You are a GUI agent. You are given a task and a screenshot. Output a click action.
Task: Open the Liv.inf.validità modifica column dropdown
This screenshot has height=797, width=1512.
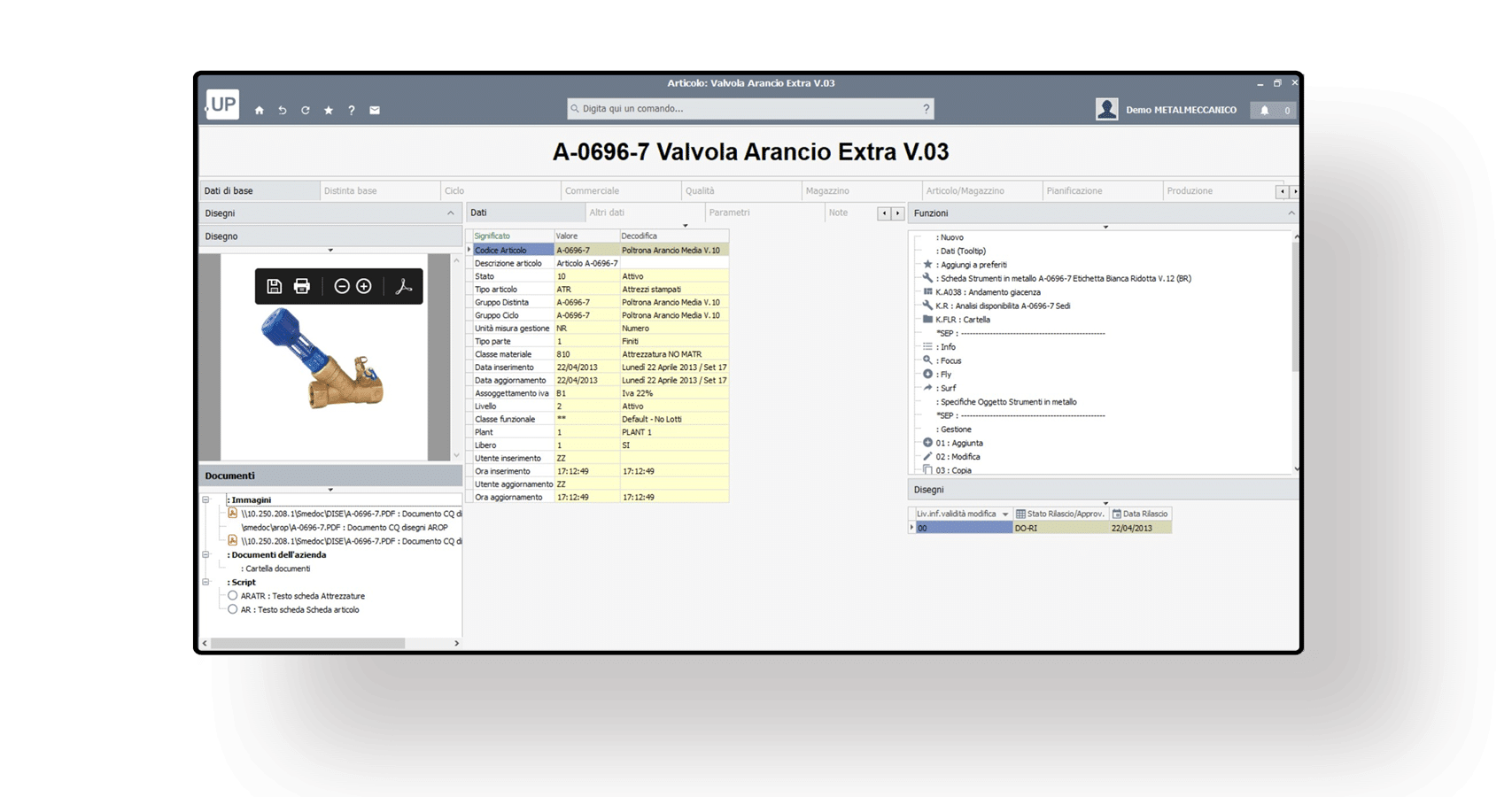pos(1005,515)
